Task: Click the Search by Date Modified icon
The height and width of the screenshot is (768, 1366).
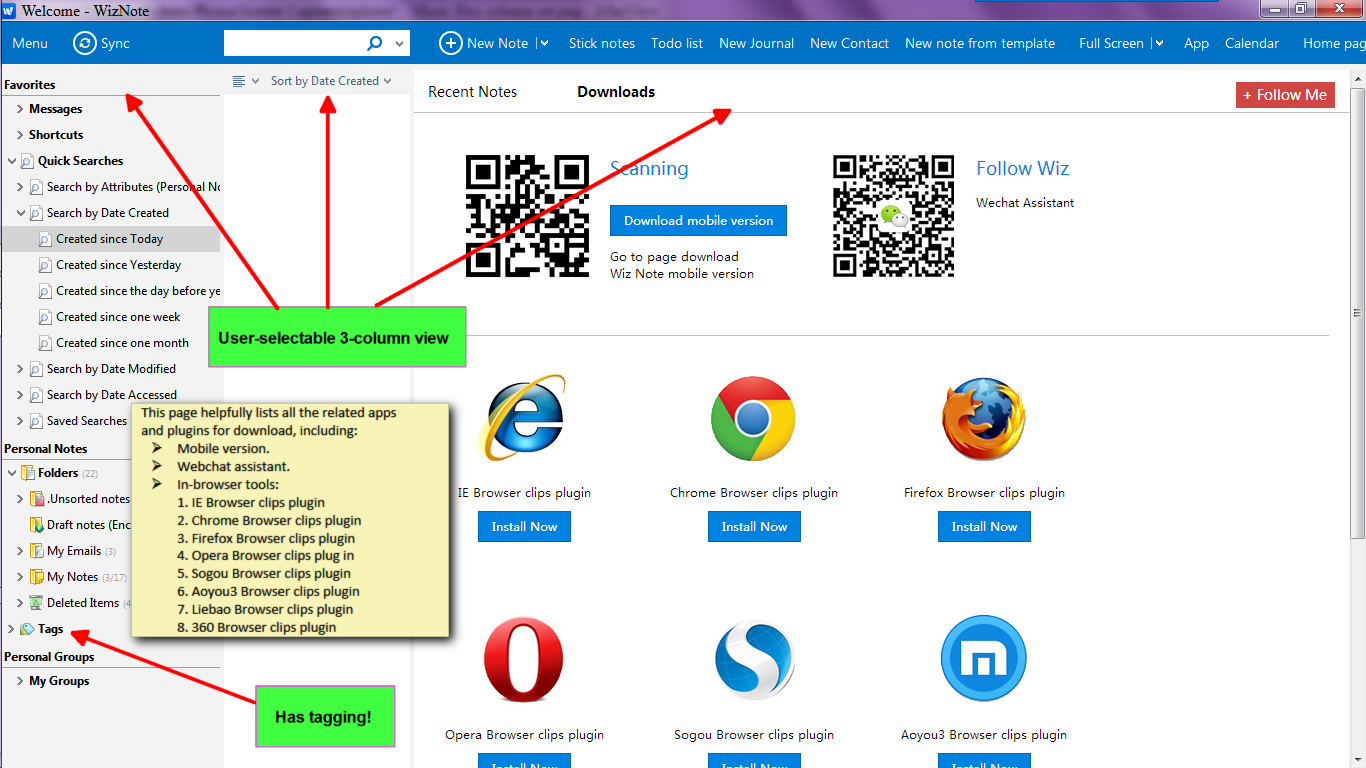Action: (36, 369)
